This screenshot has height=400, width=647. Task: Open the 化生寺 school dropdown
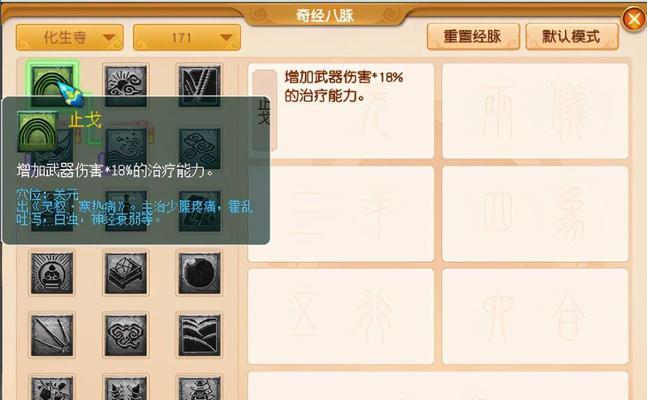[x=70, y=38]
